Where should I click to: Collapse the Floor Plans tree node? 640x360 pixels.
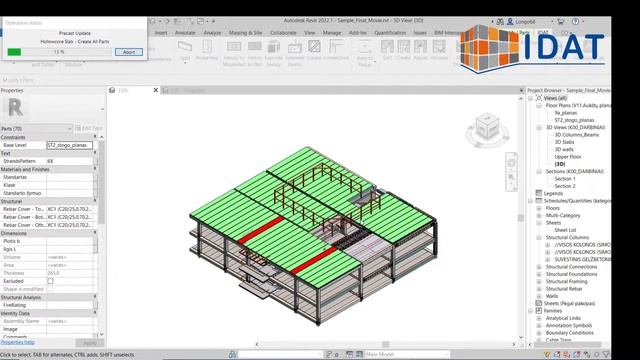click(x=539, y=106)
